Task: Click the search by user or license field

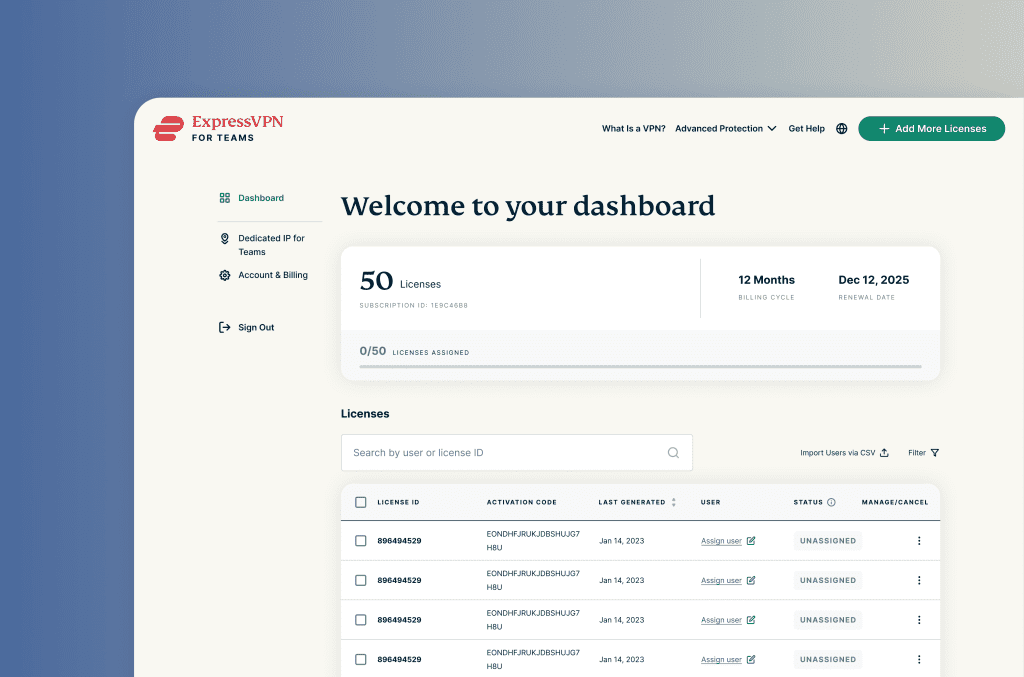Action: [500, 452]
